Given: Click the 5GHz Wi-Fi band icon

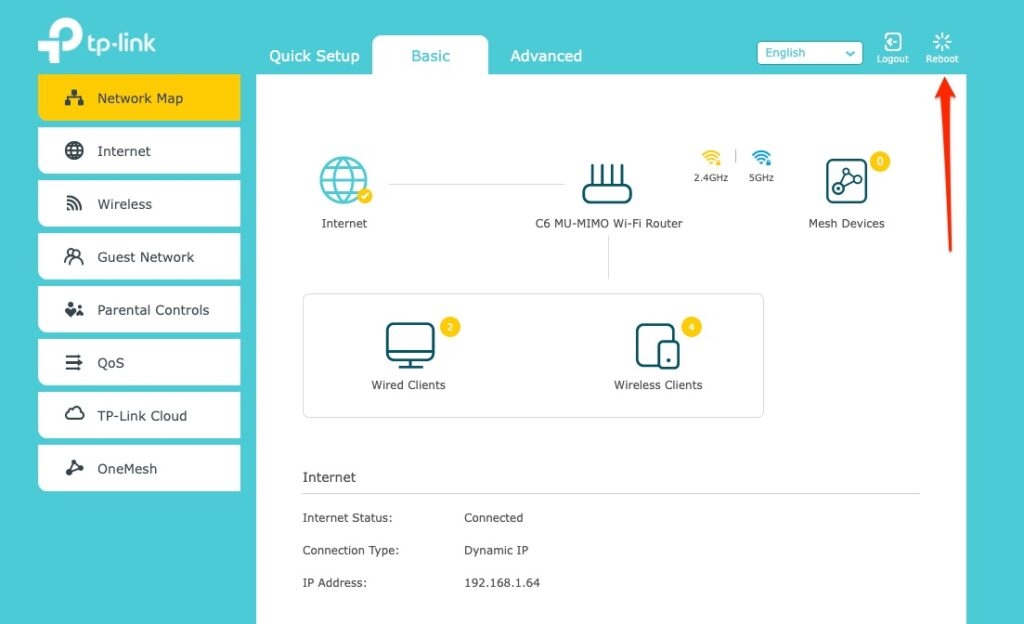Looking at the screenshot, I should (761, 157).
